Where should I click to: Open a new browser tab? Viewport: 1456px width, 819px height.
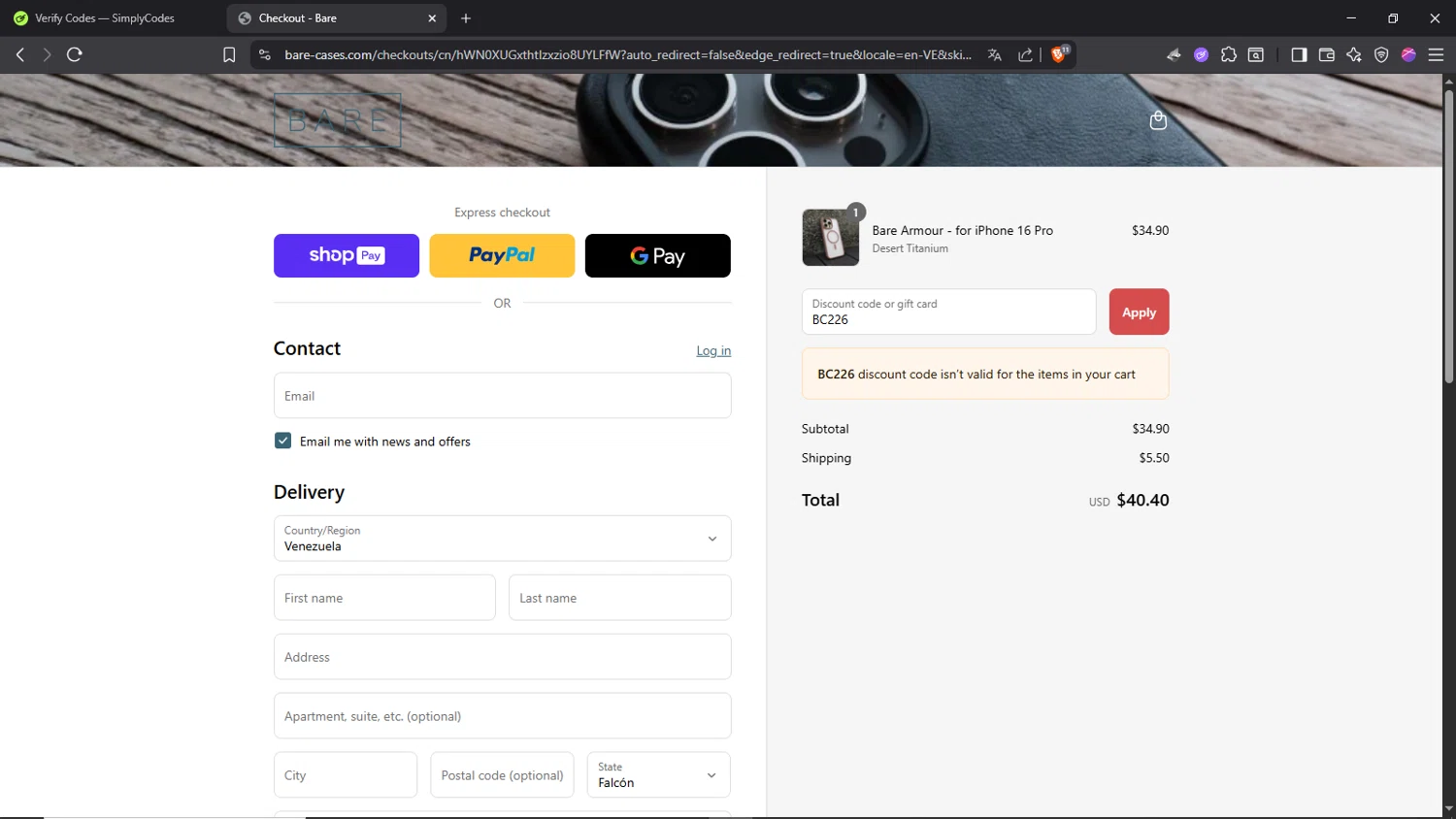(x=466, y=18)
